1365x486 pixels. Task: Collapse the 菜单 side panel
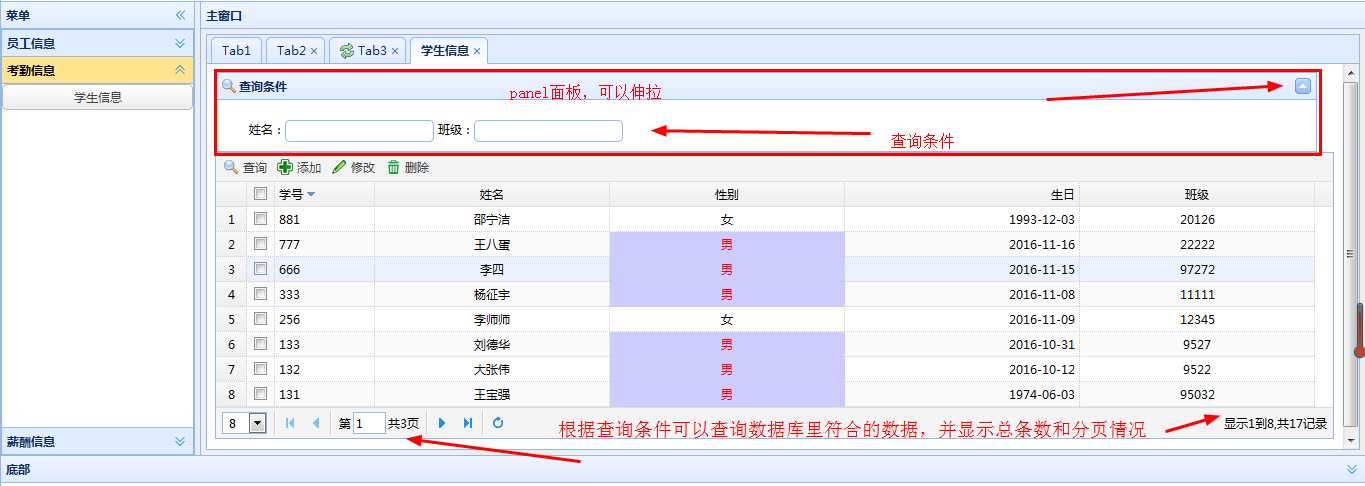[x=181, y=15]
